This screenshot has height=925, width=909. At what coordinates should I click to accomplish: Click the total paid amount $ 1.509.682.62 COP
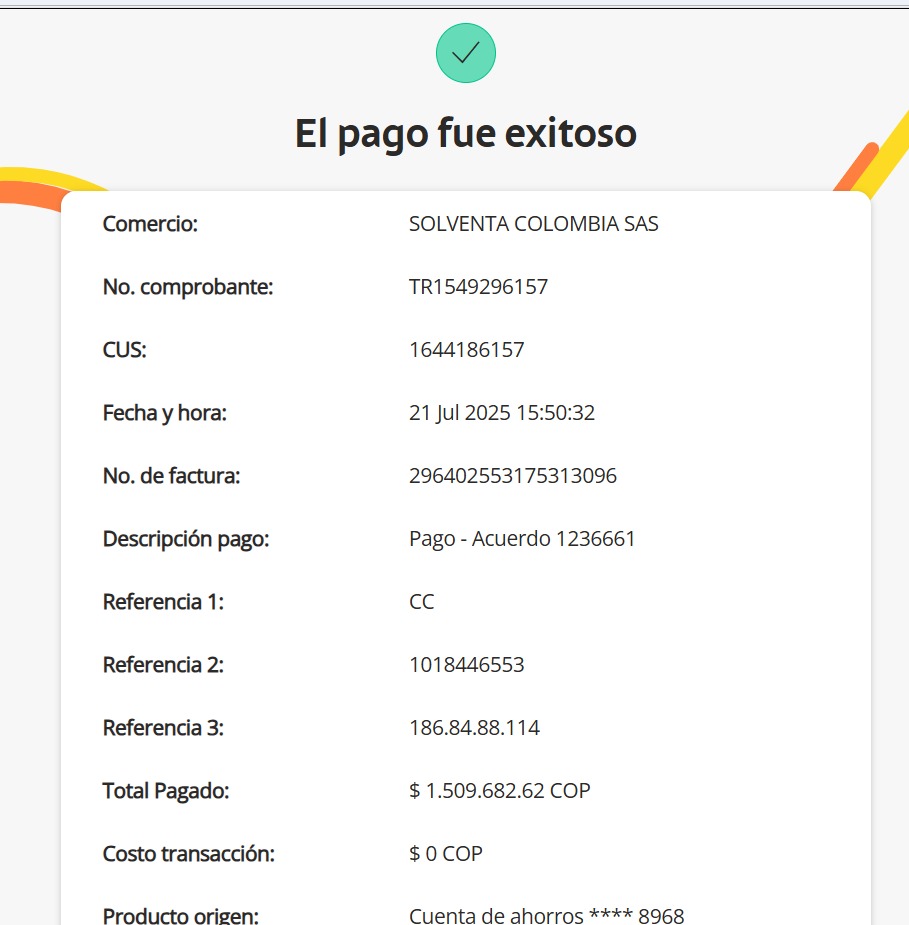(x=499, y=791)
